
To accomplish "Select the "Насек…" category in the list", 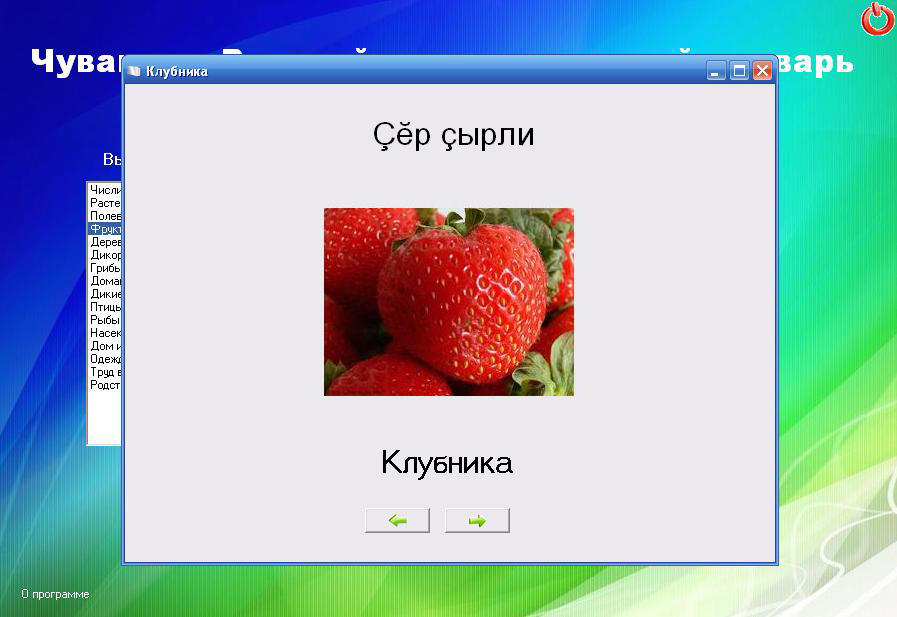I will (105, 333).
